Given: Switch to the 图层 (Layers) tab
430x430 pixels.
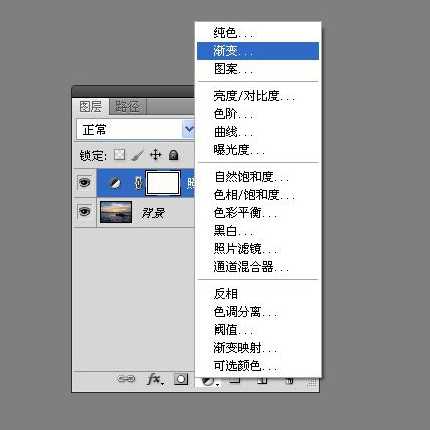Looking at the screenshot, I should (90, 107).
